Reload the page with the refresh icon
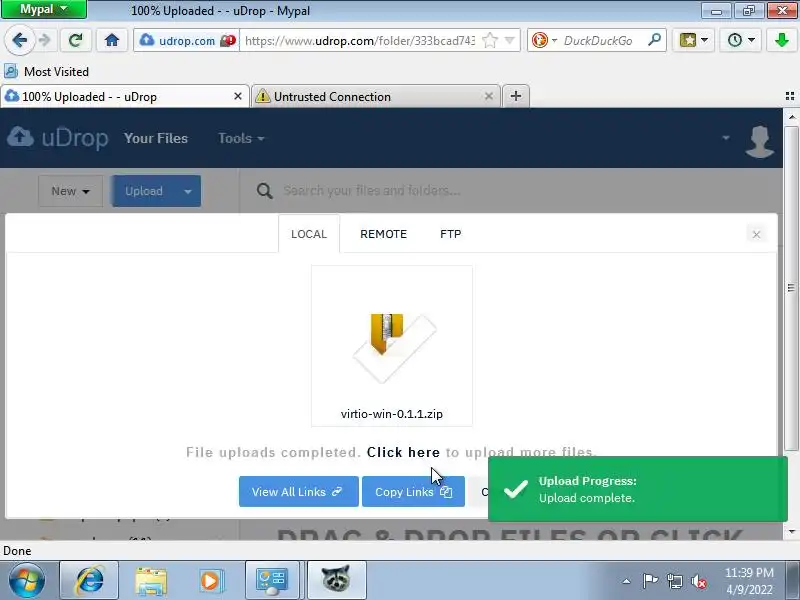Viewport: 800px width, 600px height. click(x=76, y=40)
